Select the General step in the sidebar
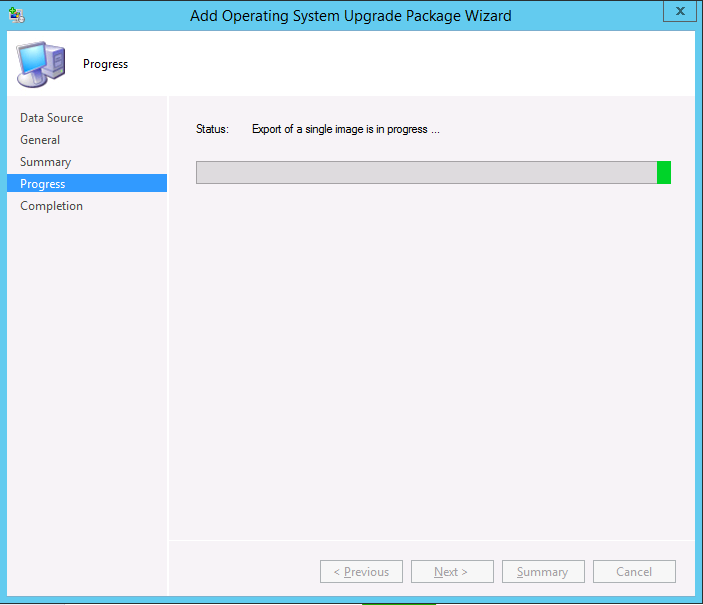 click(x=40, y=139)
